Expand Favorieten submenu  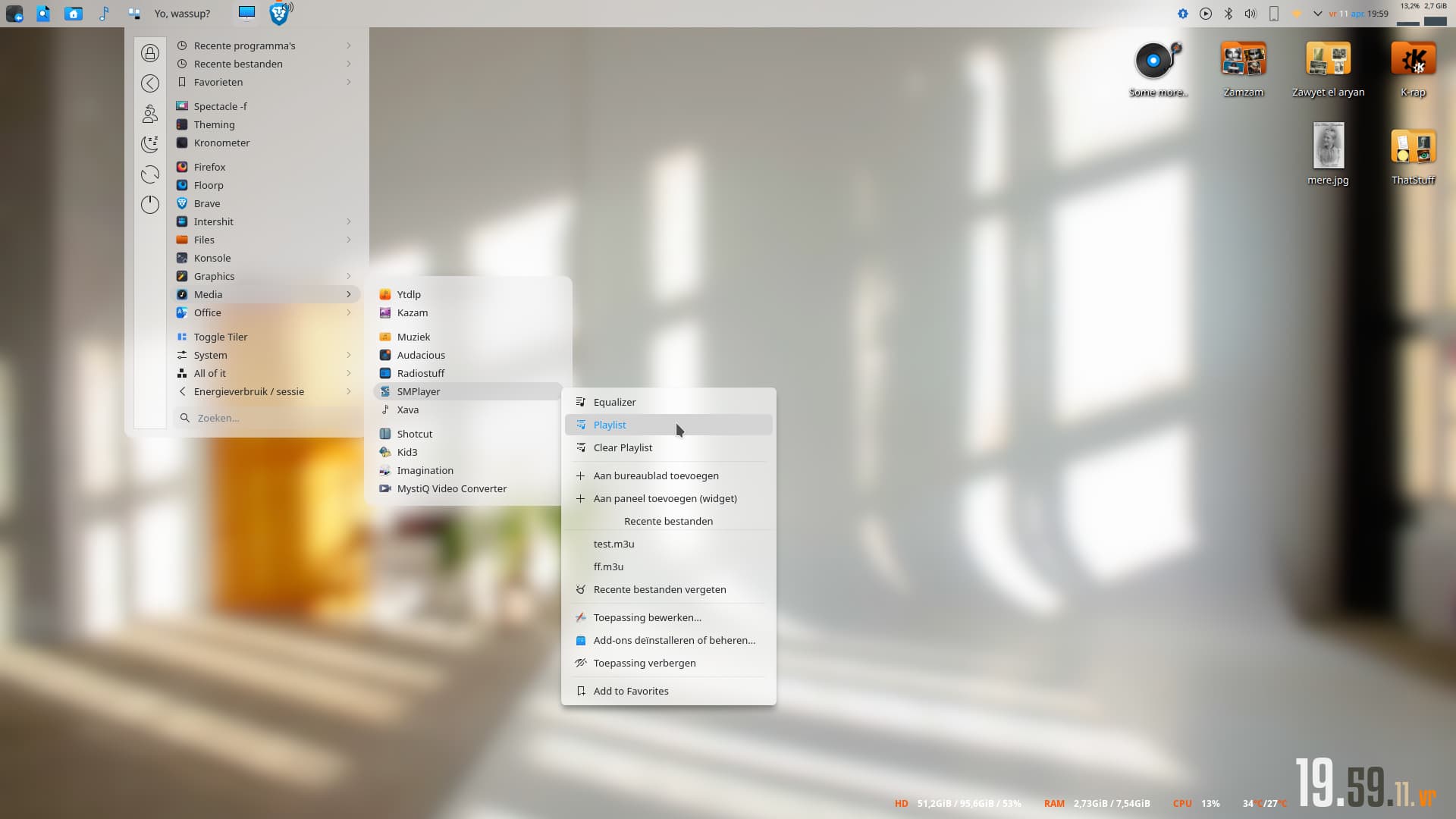pos(267,82)
